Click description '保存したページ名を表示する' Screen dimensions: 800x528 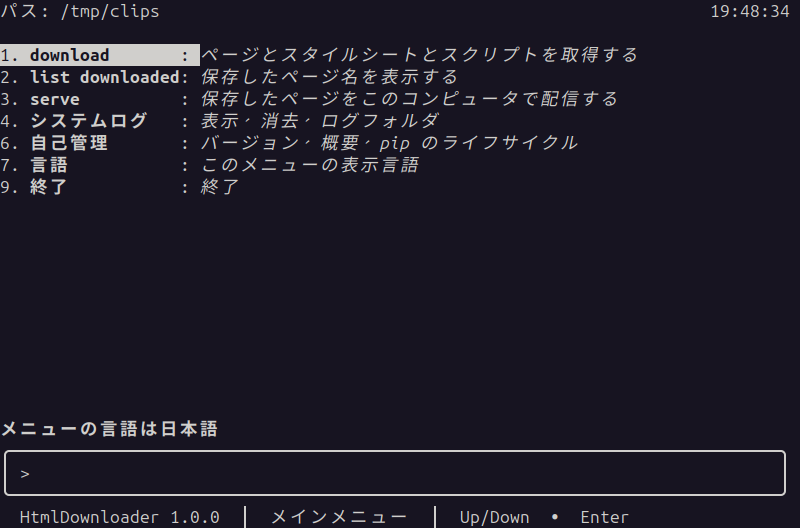[x=330, y=77]
